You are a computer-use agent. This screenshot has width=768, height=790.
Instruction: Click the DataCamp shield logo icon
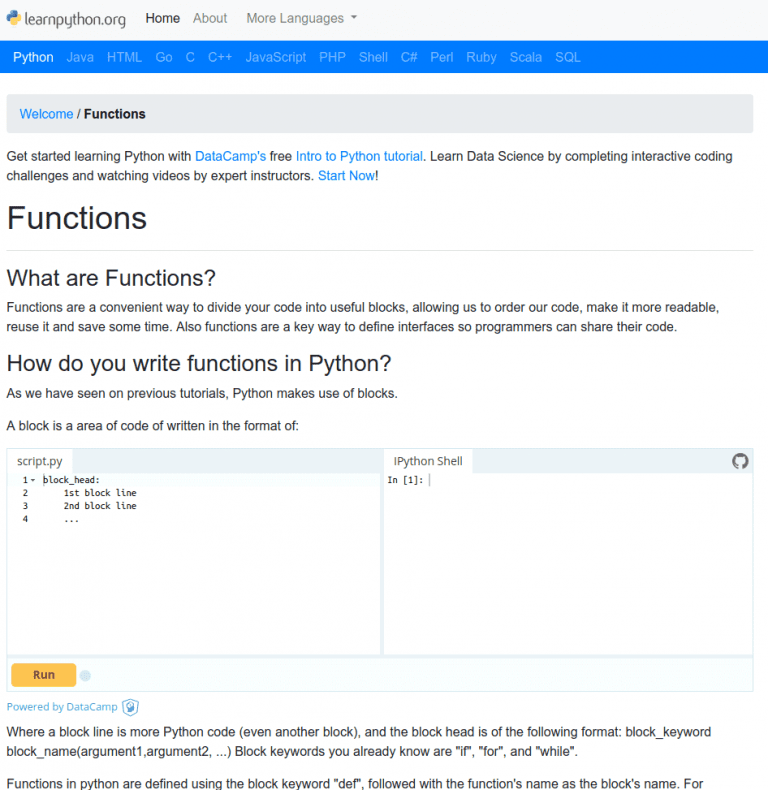point(131,707)
